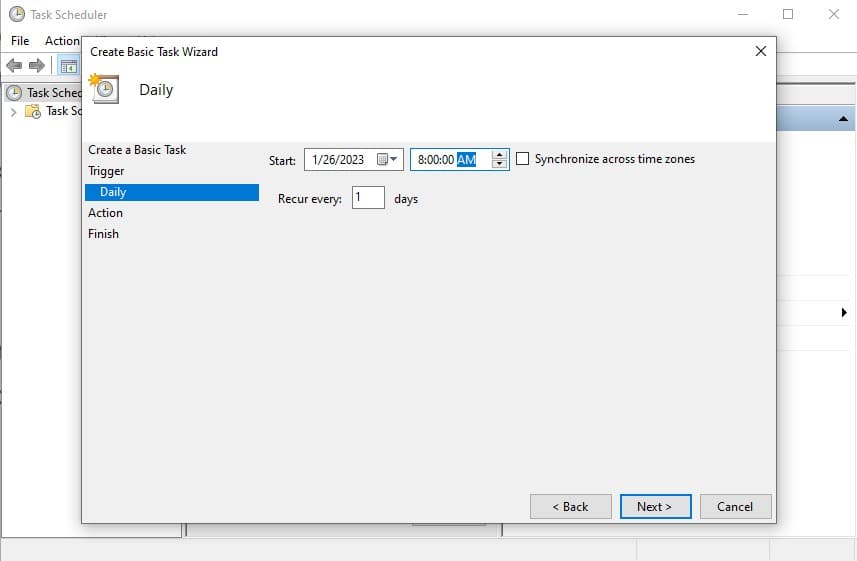857x561 pixels.
Task: Open the Action menu
Action: [x=62, y=41]
